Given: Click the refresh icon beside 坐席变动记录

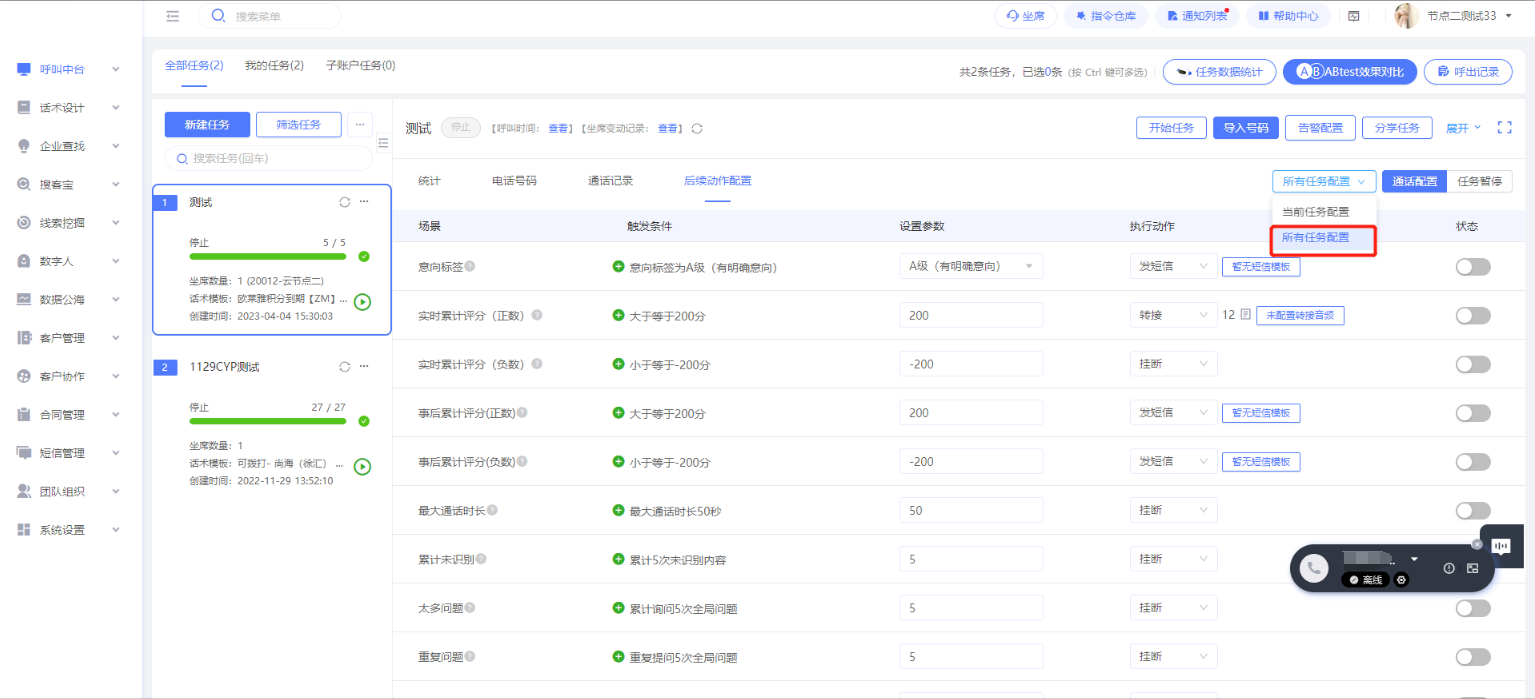Looking at the screenshot, I should coord(697,129).
